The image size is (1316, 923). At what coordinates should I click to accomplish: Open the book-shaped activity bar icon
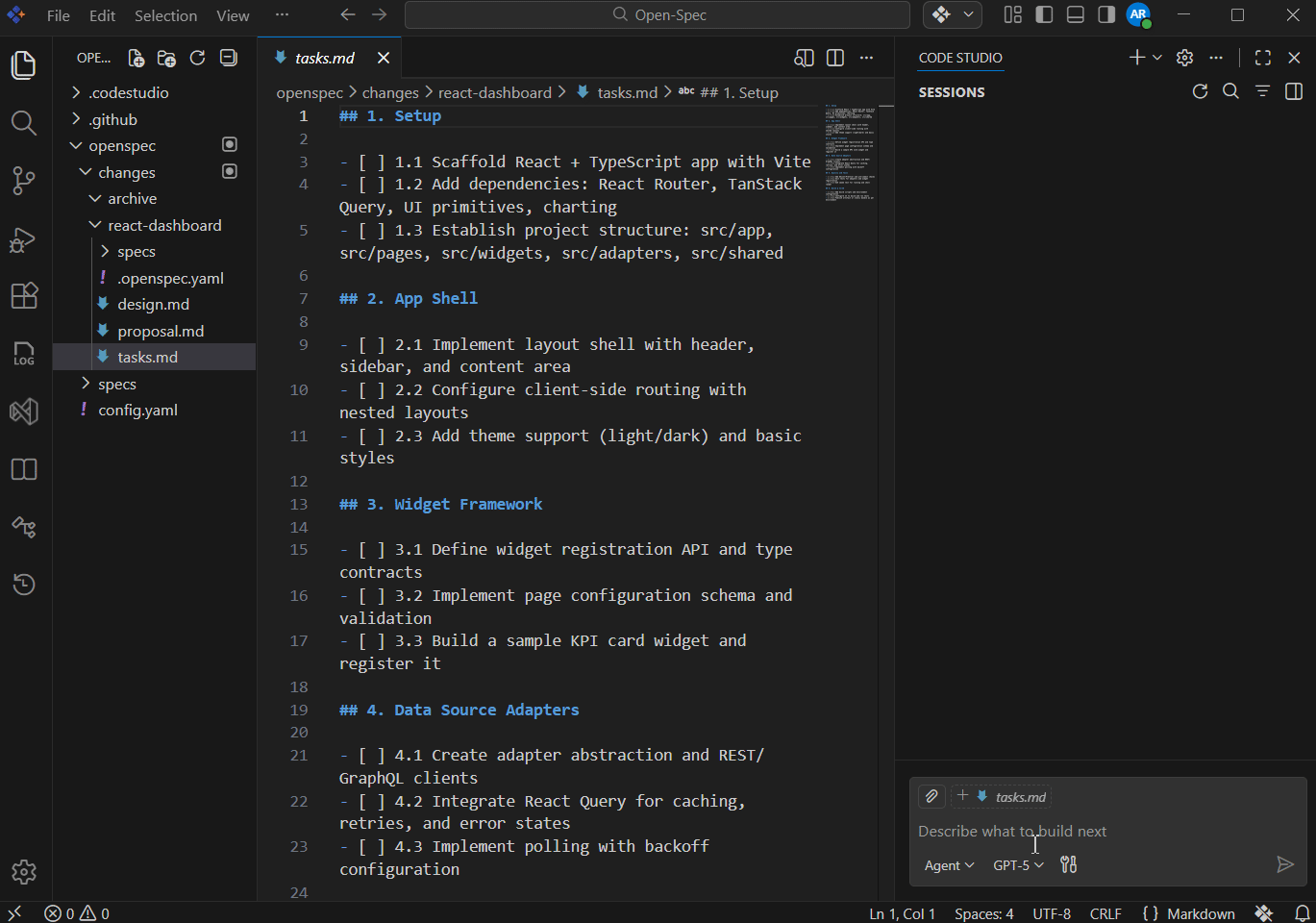tap(24, 469)
